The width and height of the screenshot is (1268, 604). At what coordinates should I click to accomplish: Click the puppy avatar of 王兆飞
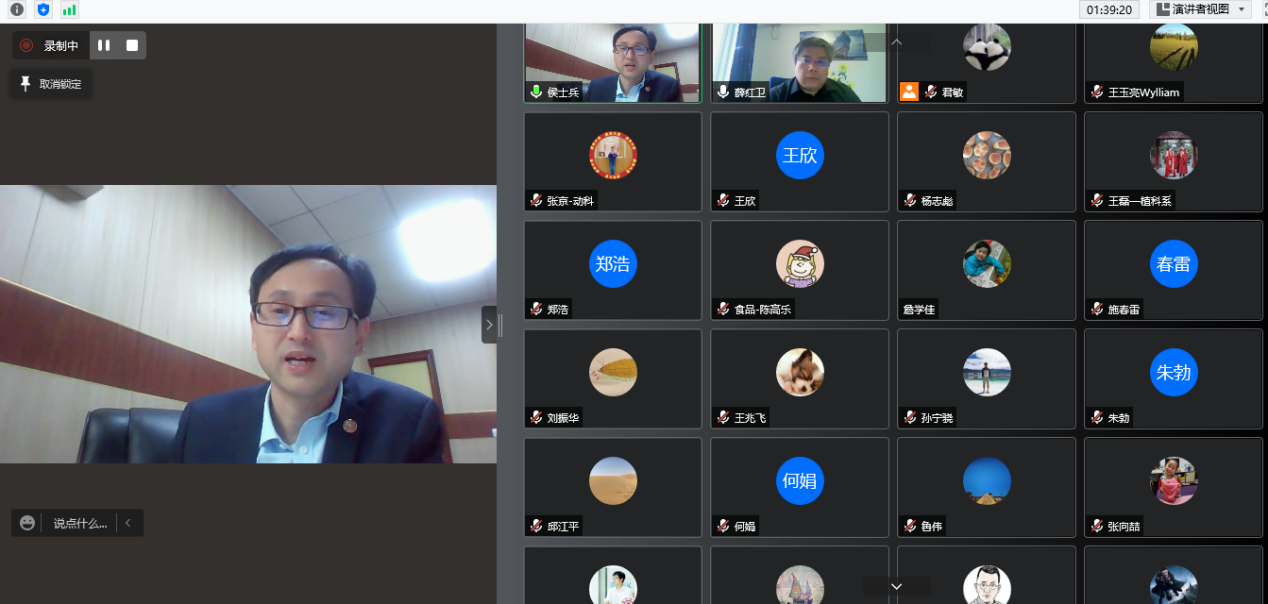pos(800,372)
